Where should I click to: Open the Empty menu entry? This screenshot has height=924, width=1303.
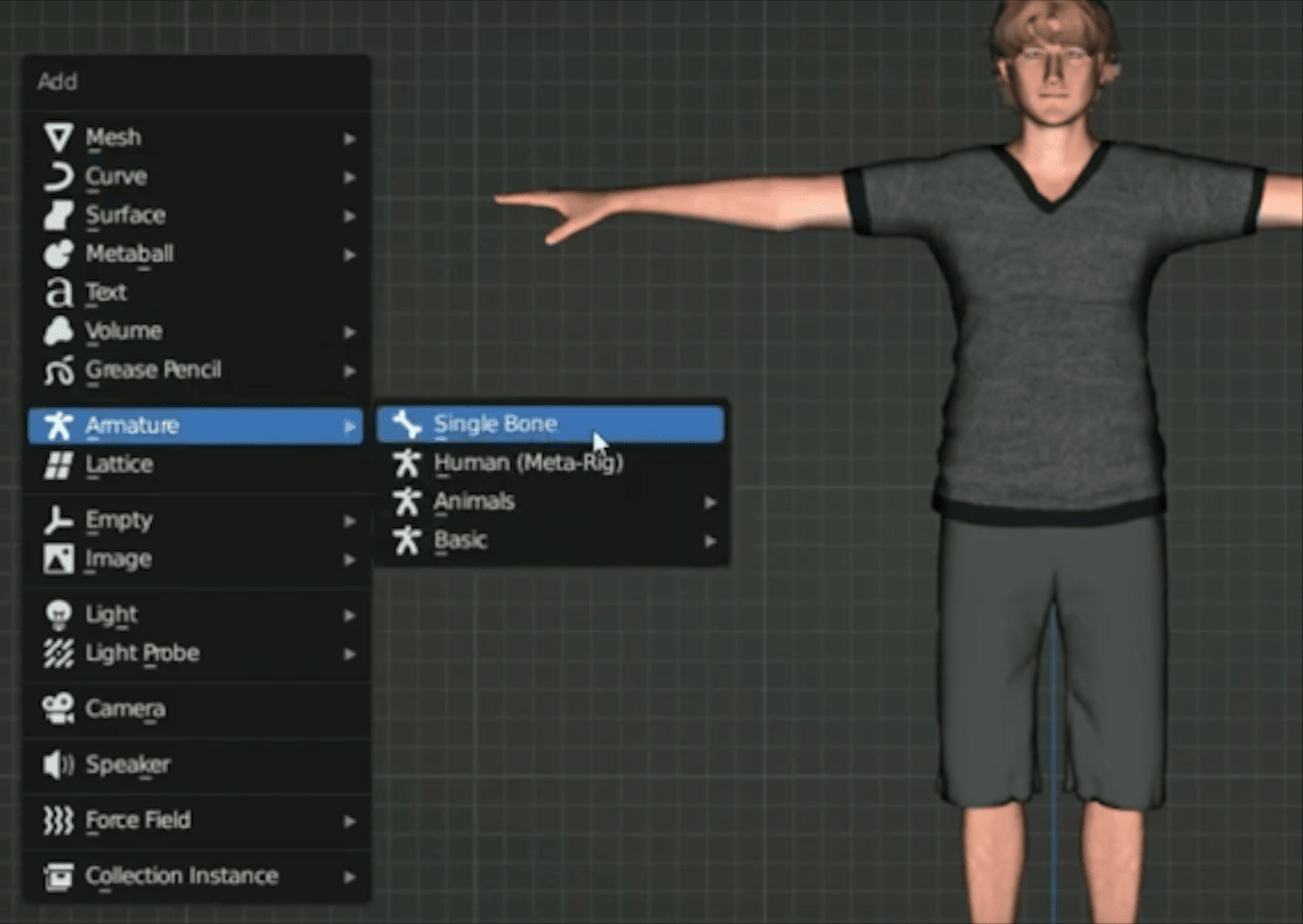click(x=196, y=520)
